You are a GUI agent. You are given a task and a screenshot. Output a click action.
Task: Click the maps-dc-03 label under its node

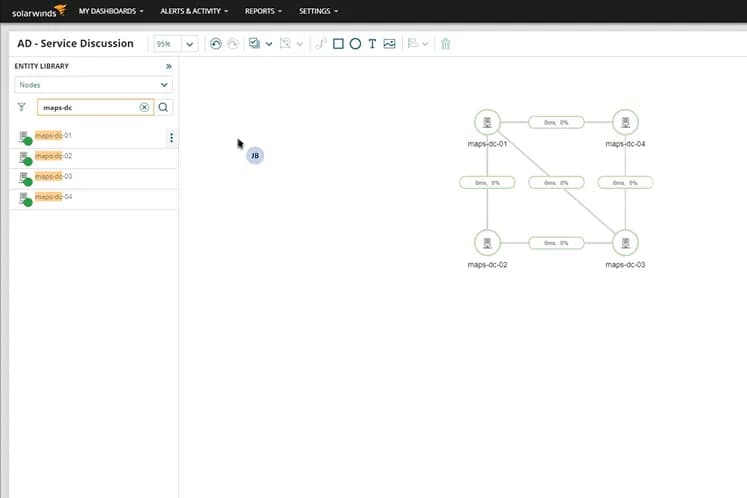pos(625,264)
